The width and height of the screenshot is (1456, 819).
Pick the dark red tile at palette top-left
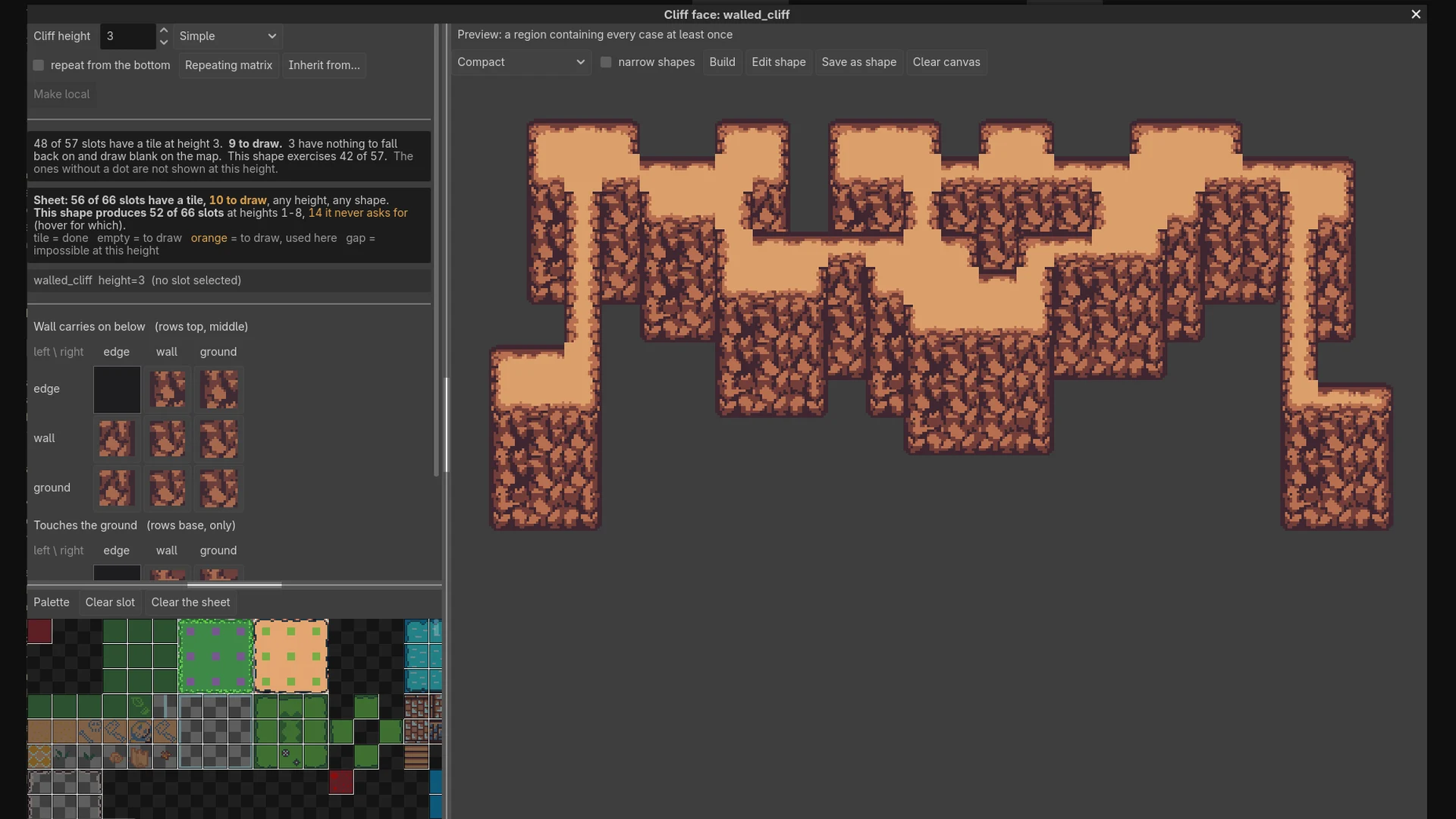coord(39,631)
